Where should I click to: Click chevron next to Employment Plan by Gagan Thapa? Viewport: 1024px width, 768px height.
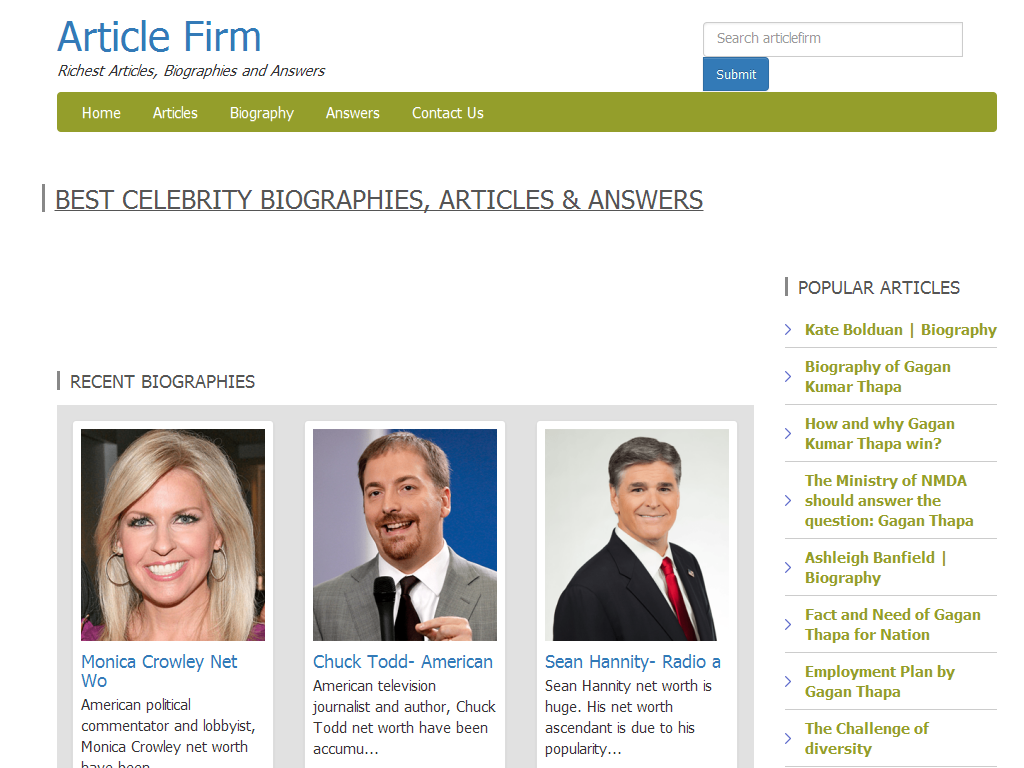(788, 682)
